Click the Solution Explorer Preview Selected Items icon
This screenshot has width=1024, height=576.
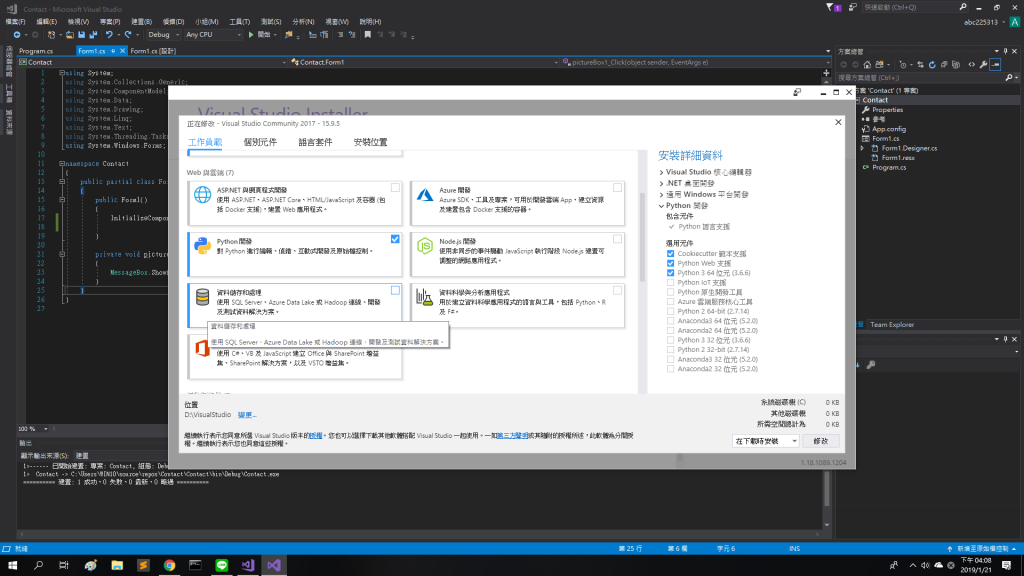995,65
